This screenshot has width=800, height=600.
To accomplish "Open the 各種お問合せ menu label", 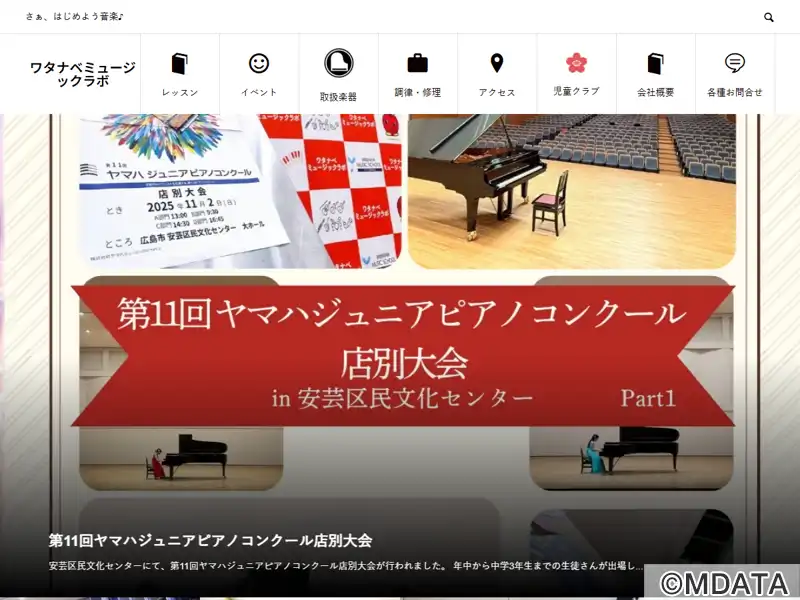I will click(x=735, y=92).
